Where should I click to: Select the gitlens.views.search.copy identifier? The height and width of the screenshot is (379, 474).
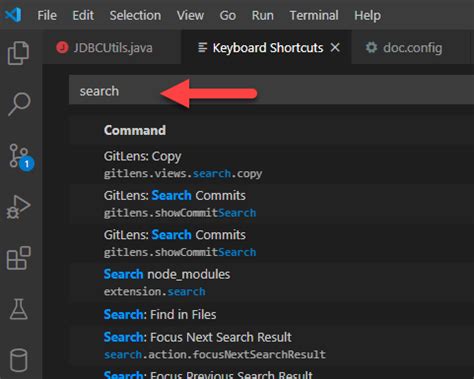tap(183, 174)
